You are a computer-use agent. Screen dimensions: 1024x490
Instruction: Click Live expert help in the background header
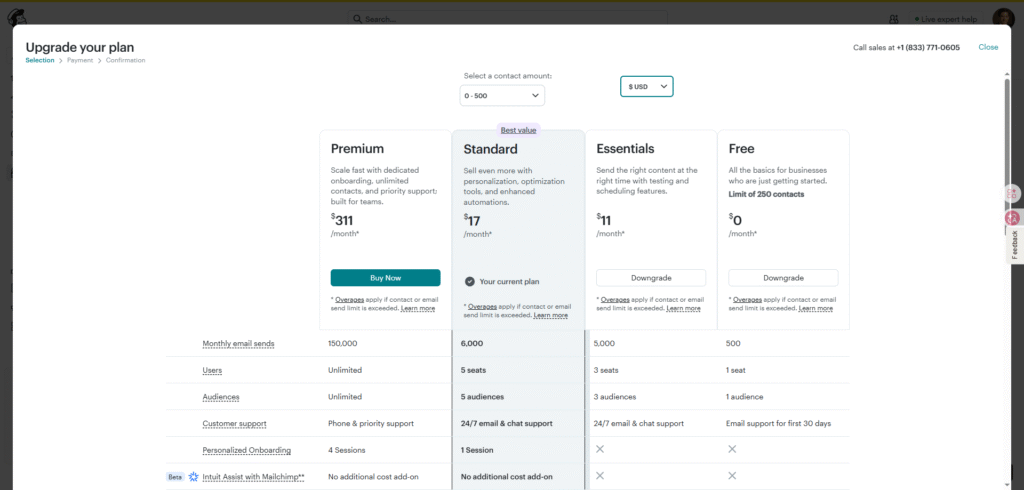coord(946,19)
